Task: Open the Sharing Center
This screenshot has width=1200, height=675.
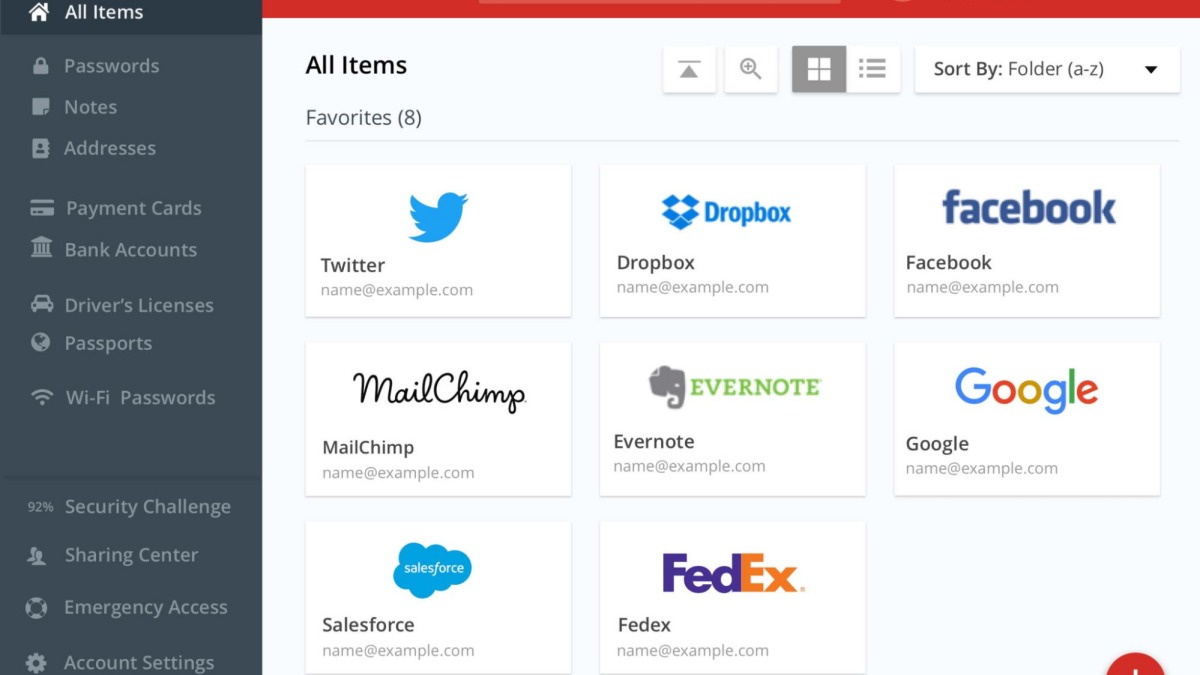Action: 131,555
